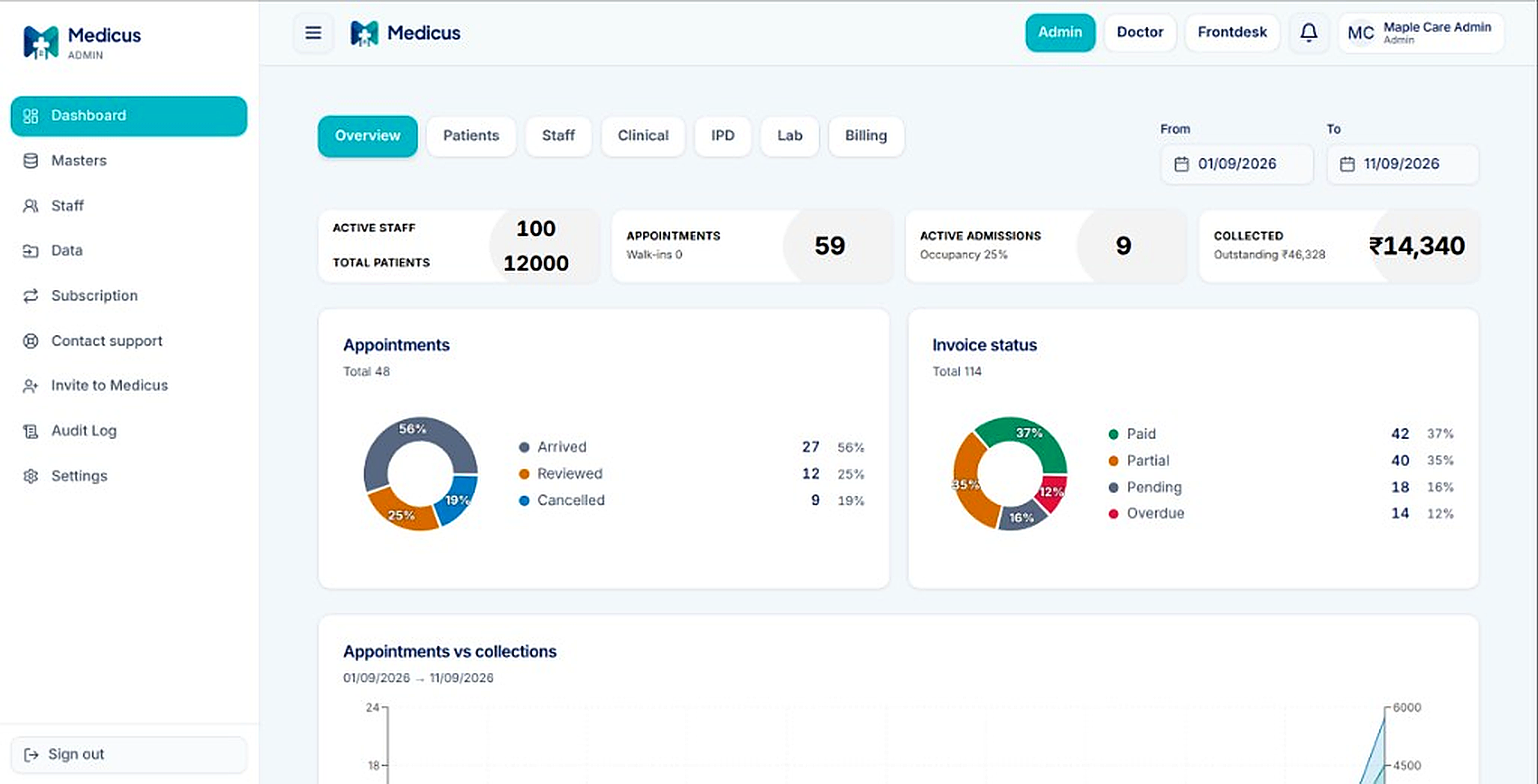Click the Invite to Medicus user-plus icon
Screen dimensions: 1538x784
(31, 385)
